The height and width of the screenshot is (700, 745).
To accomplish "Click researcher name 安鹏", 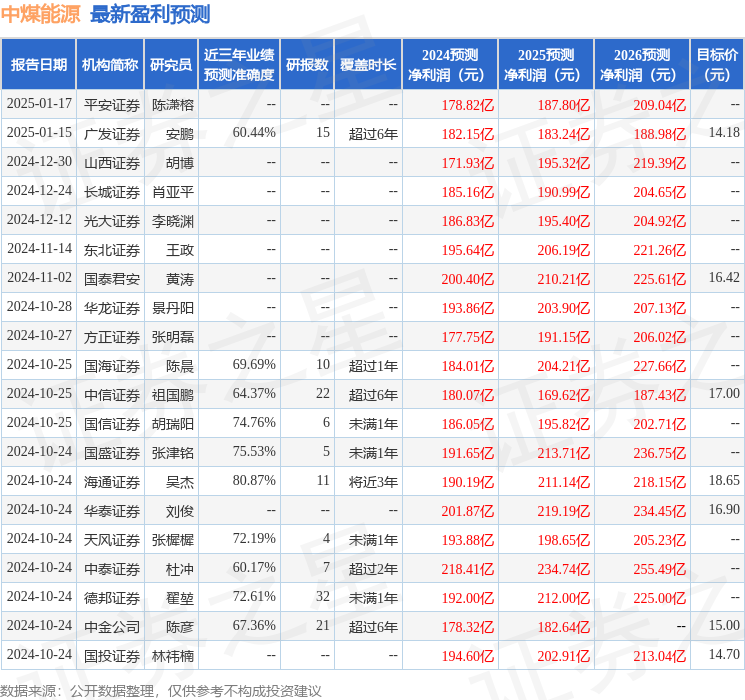I will (180, 134).
